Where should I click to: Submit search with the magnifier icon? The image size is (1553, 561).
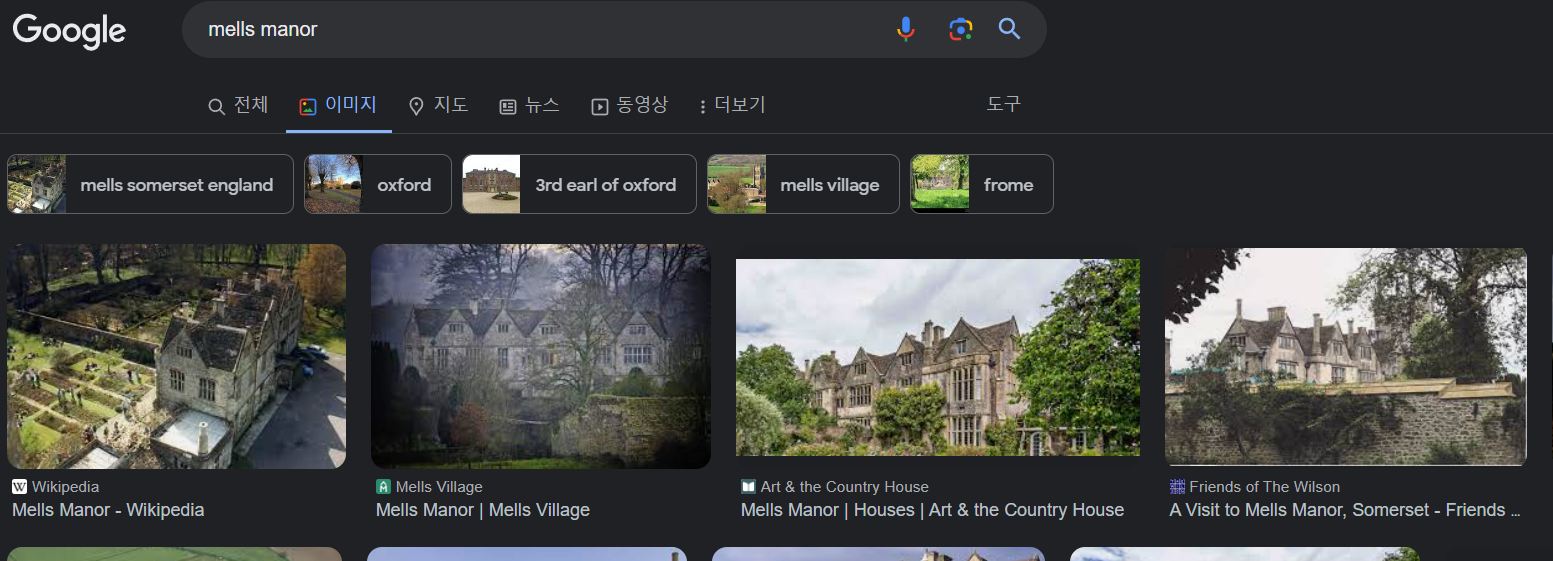point(1009,29)
